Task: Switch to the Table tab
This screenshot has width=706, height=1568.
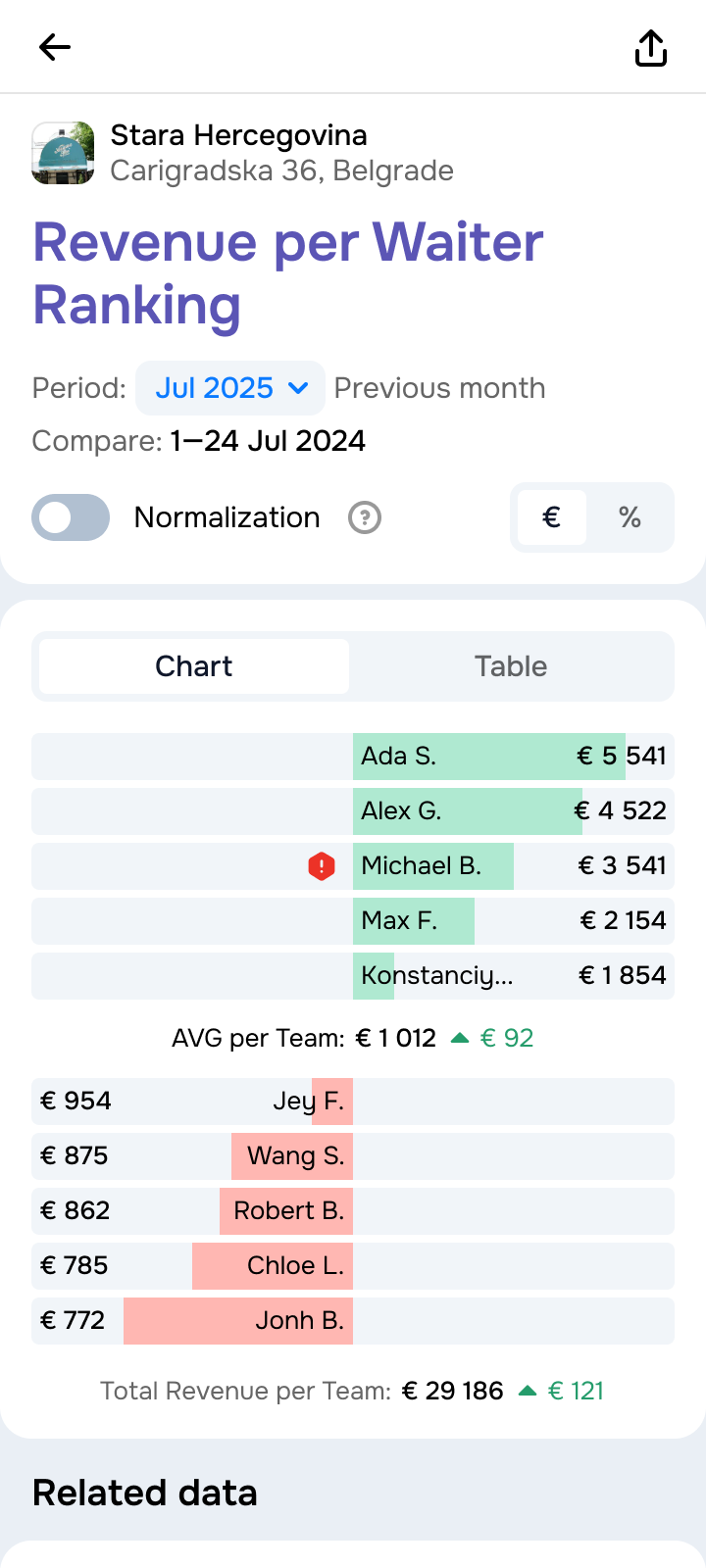Action: click(511, 666)
